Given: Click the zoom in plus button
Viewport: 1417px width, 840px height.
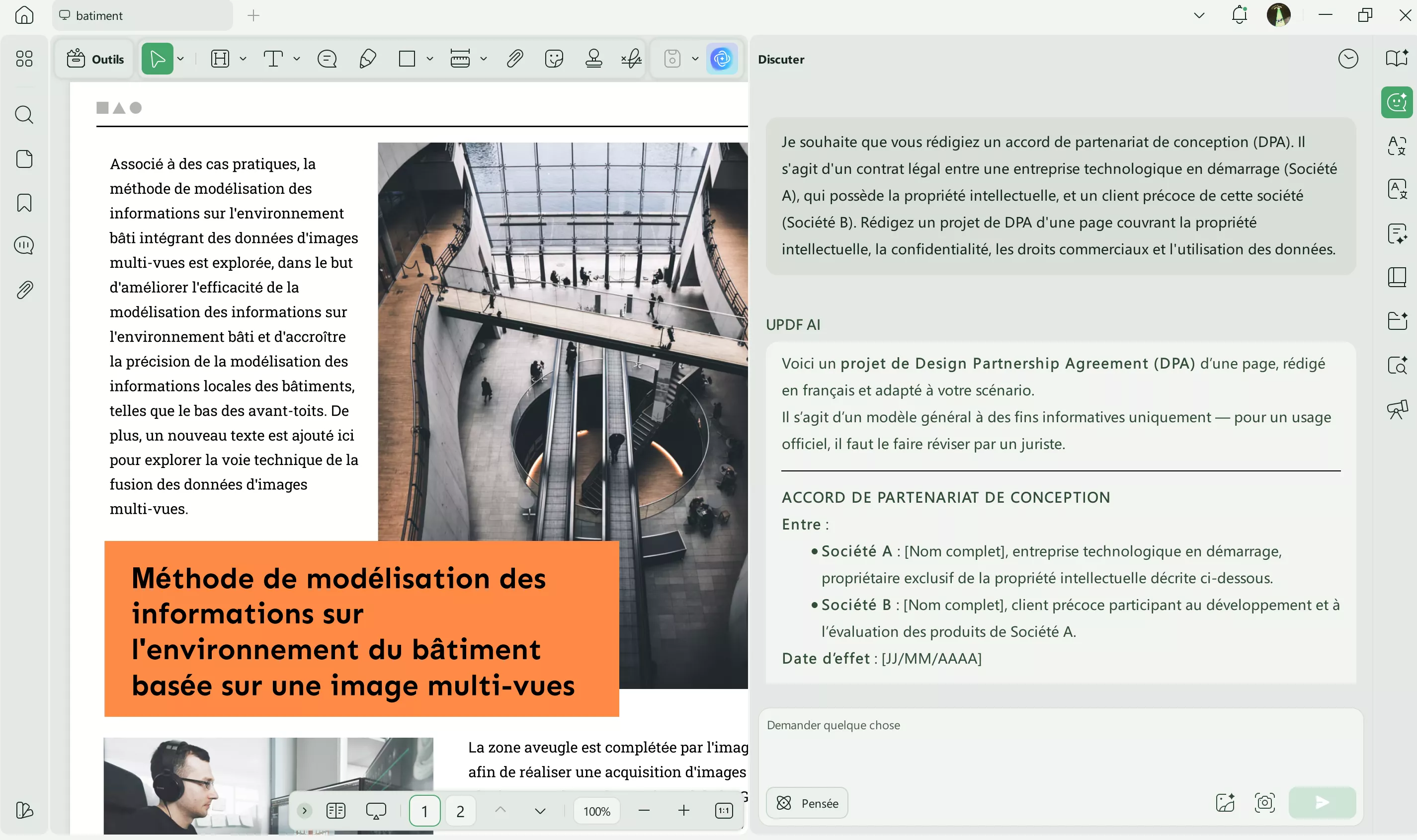Looking at the screenshot, I should pos(683,811).
